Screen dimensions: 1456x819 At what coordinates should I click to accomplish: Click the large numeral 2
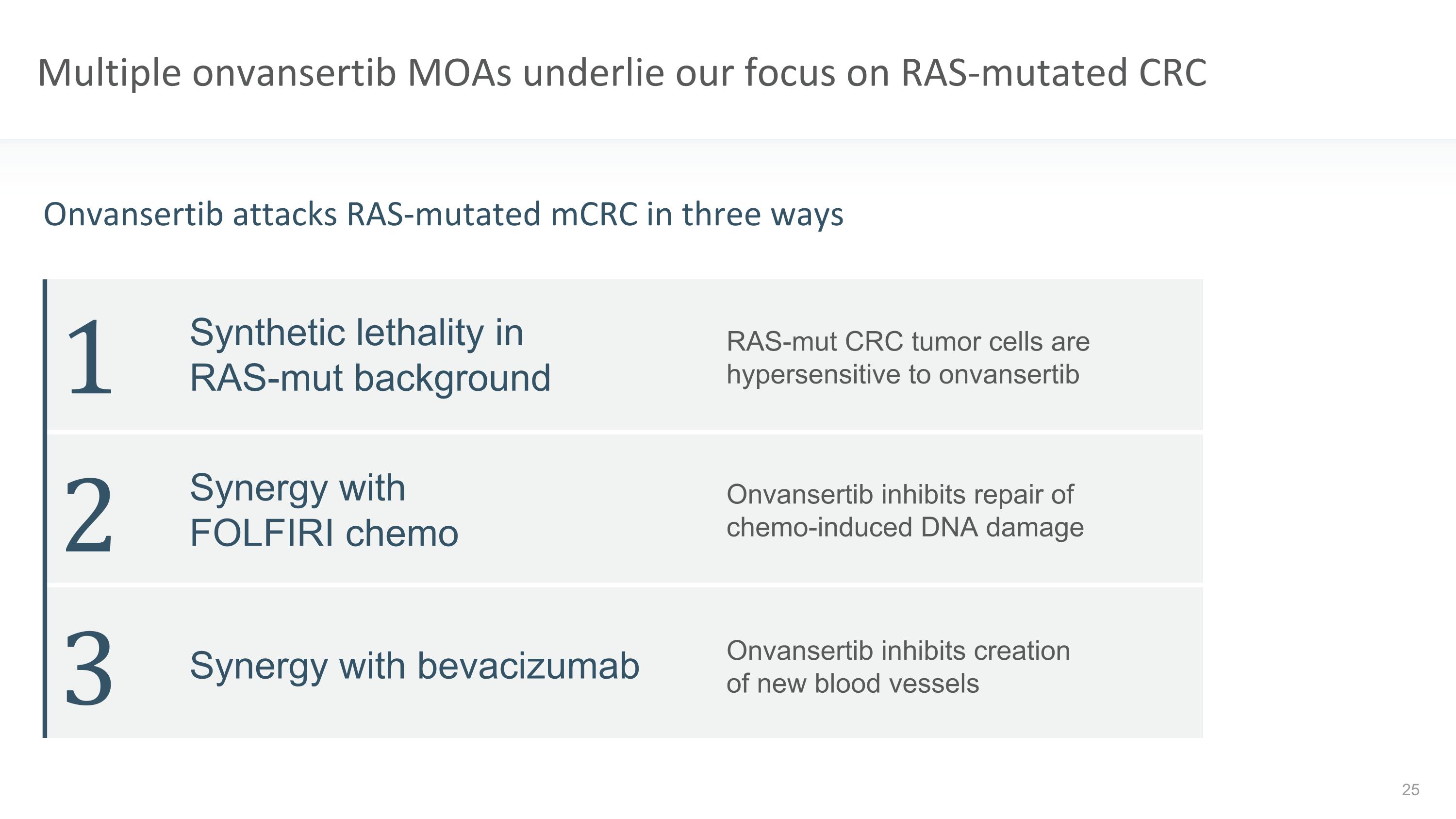[x=89, y=514]
